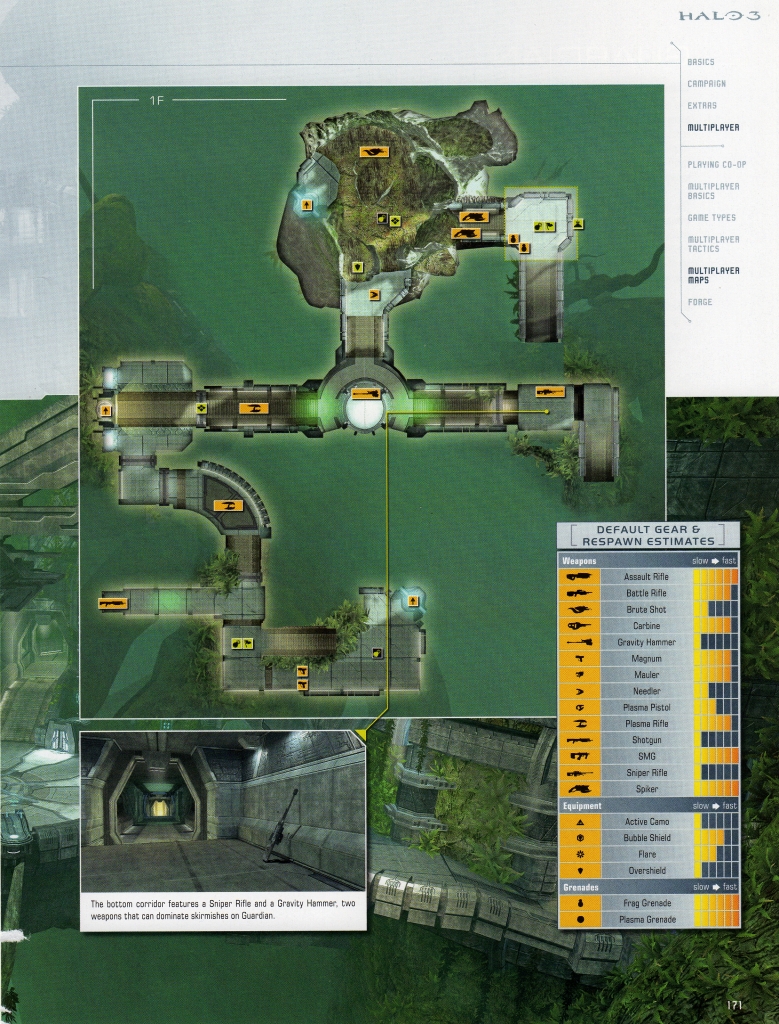Select the Plasma Rifle marker in the left main corridor
Screen dimensions: 779x1024
[x=253, y=408]
